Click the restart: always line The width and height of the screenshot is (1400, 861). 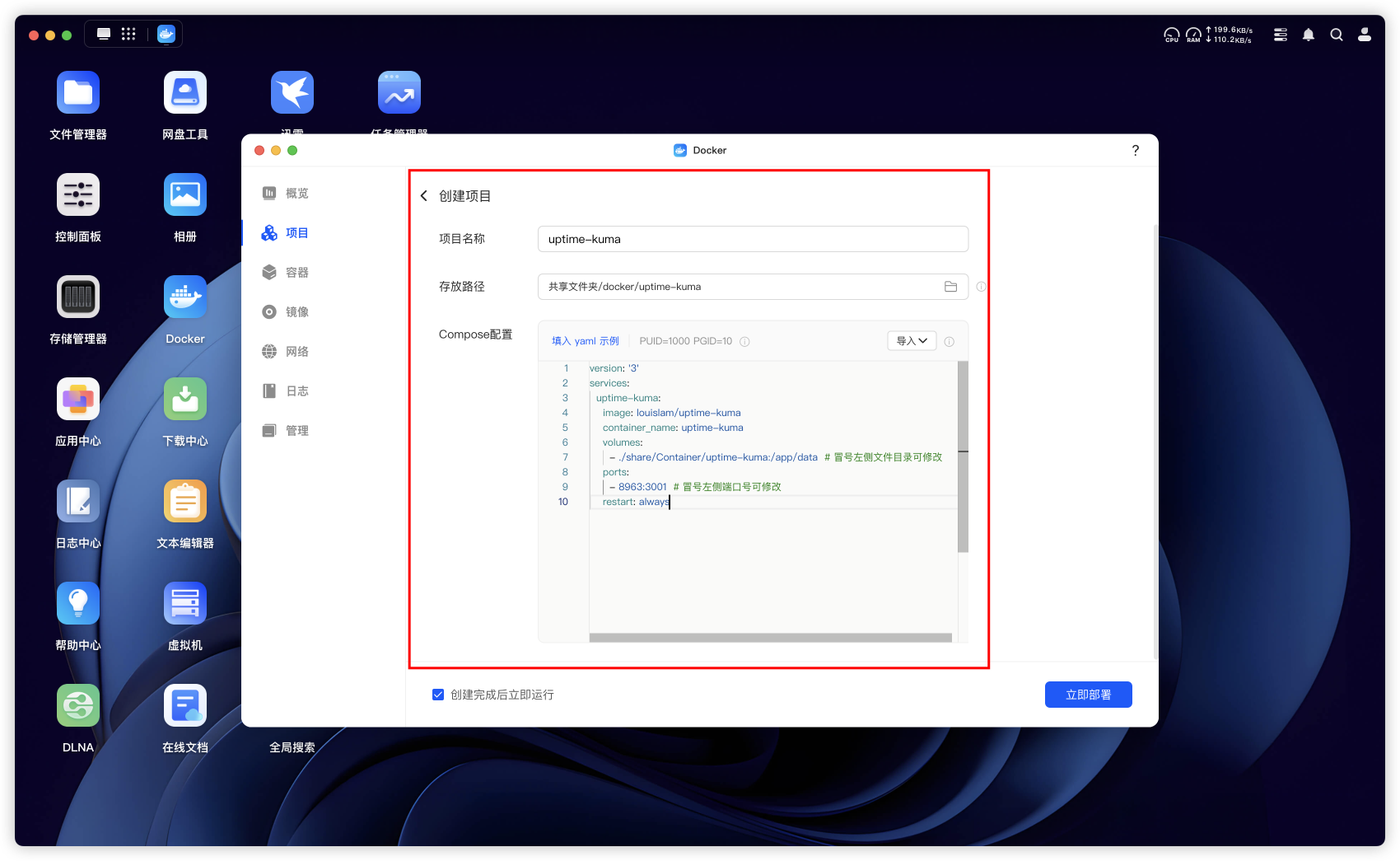tap(635, 502)
